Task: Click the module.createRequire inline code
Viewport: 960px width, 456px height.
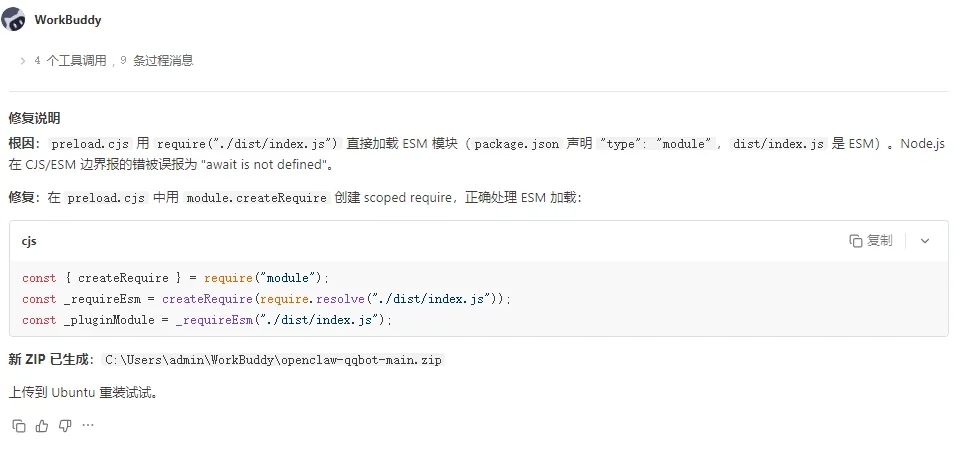Action: click(x=257, y=198)
